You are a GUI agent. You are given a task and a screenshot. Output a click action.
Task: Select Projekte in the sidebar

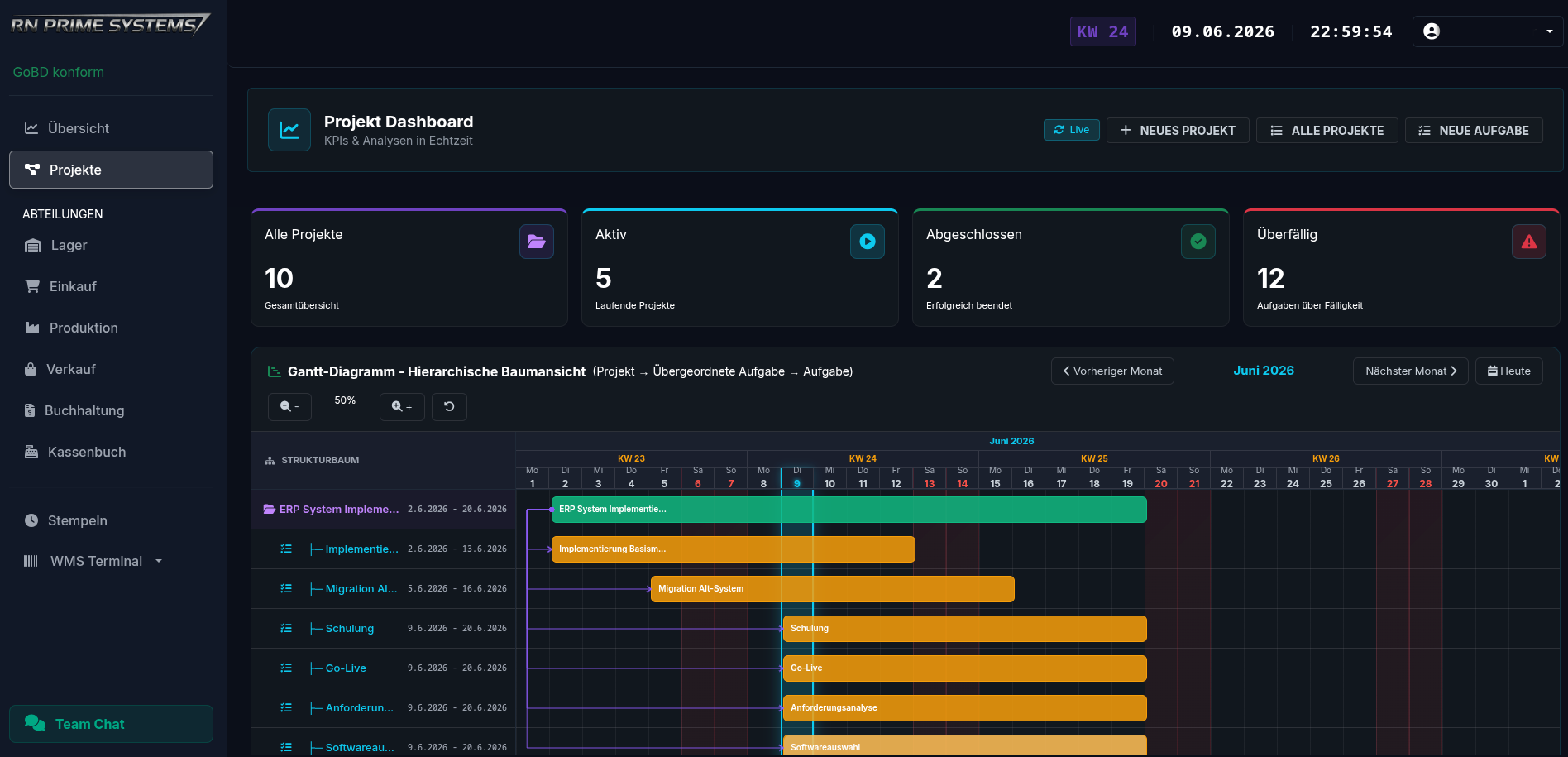click(x=111, y=170)
